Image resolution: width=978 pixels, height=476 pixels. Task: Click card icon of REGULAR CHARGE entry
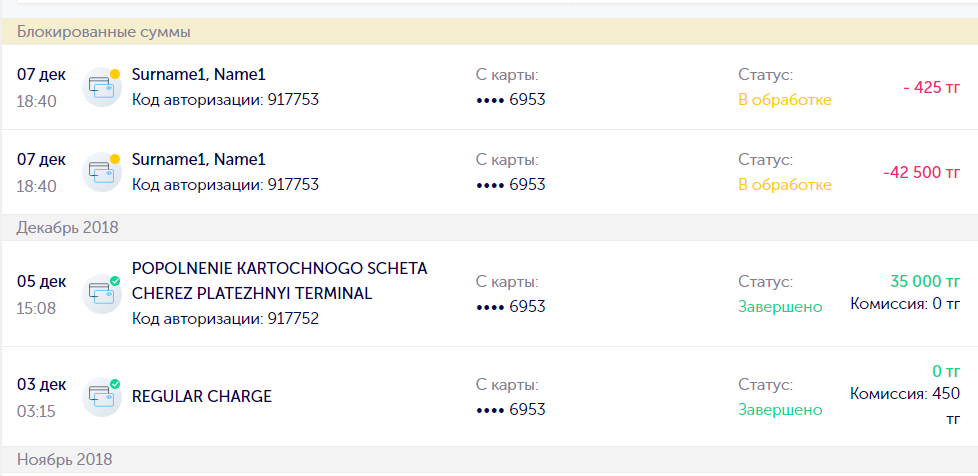(x=102, y=397)
